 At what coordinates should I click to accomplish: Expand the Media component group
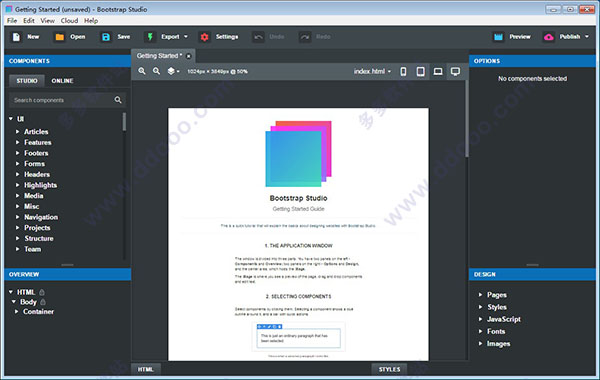17,196
